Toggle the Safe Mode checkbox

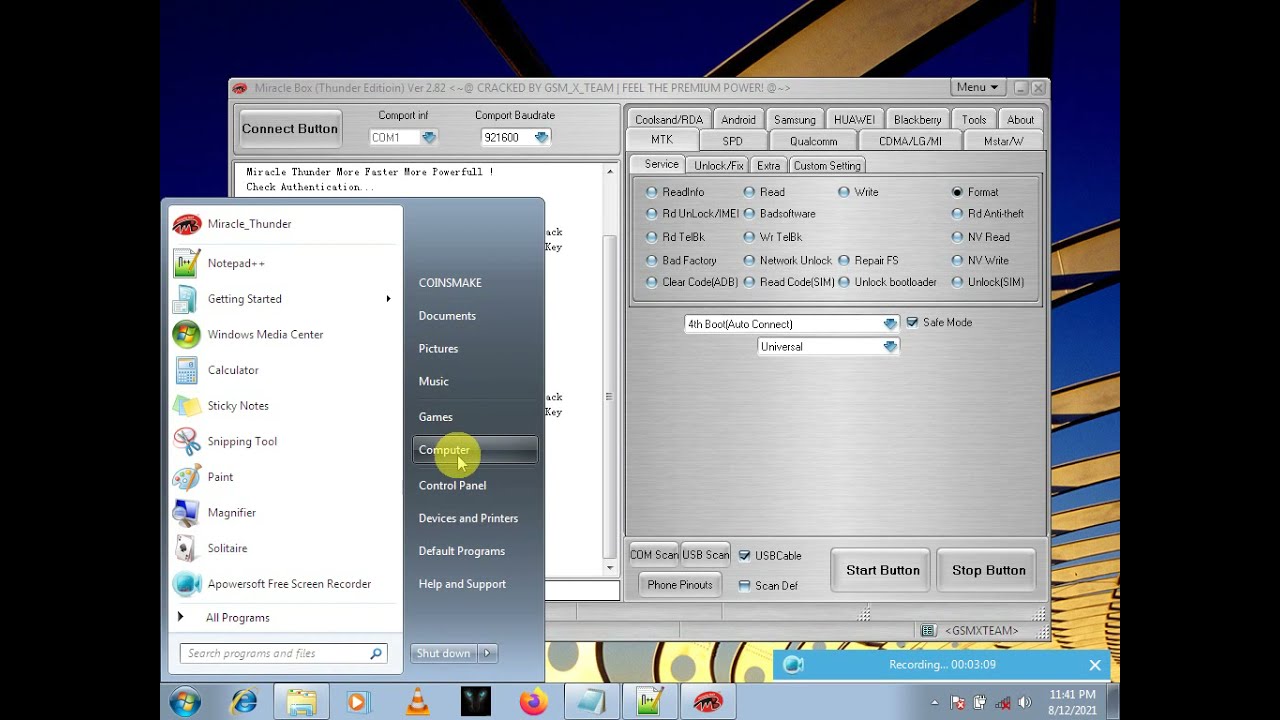point(912,323)
